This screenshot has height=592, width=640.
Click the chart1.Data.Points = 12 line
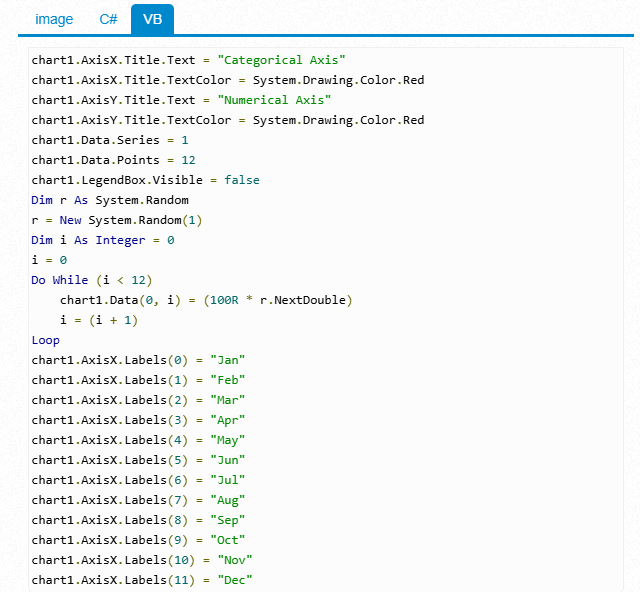tap(113, 160)
